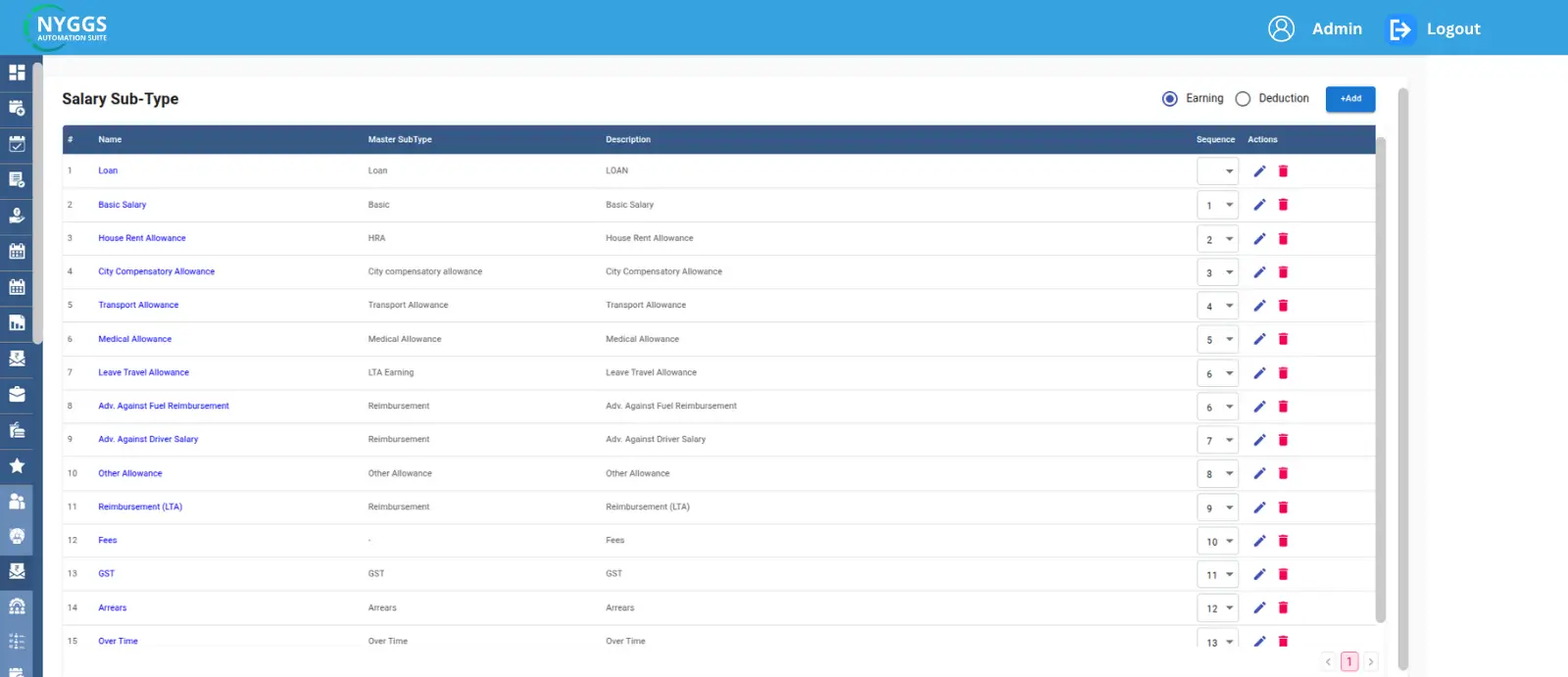Open the star icon in sidebar
The height and width of the screenshot is (677, 1568).
(17, 465)
